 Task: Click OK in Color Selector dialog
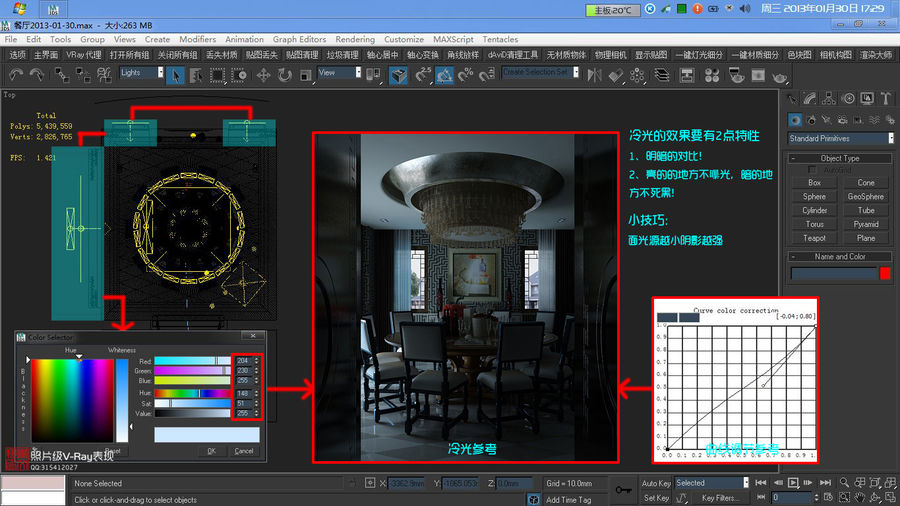tap(211, 451)
